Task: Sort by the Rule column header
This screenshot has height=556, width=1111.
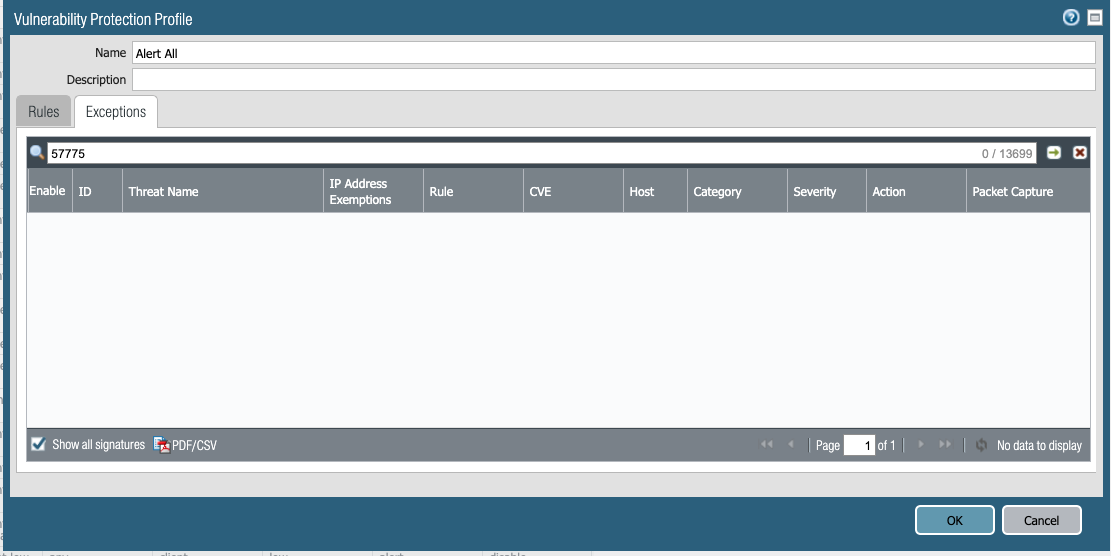Action: click(473, 191)
